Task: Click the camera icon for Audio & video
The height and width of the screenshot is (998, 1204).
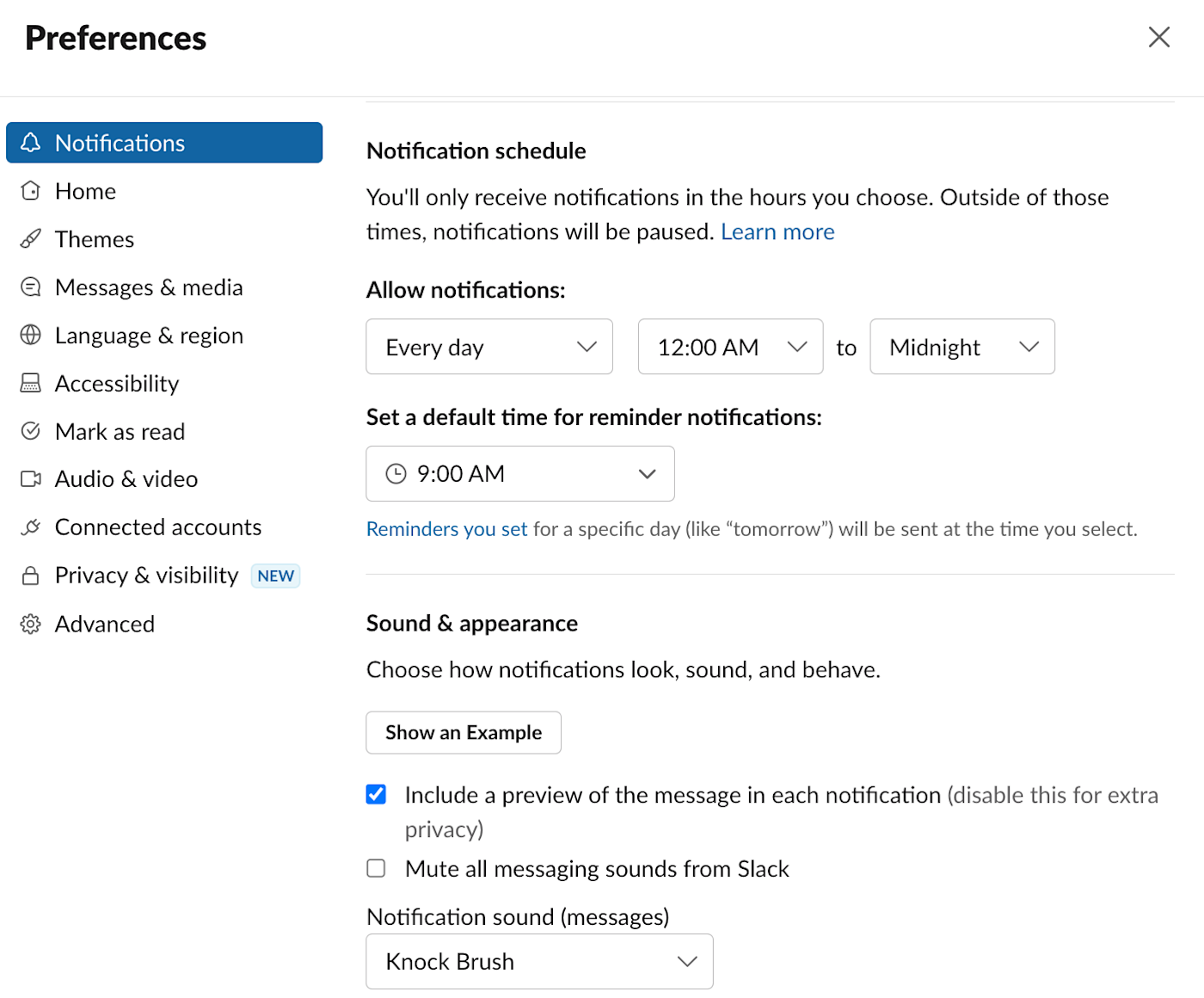Action: tap(31, 479)
